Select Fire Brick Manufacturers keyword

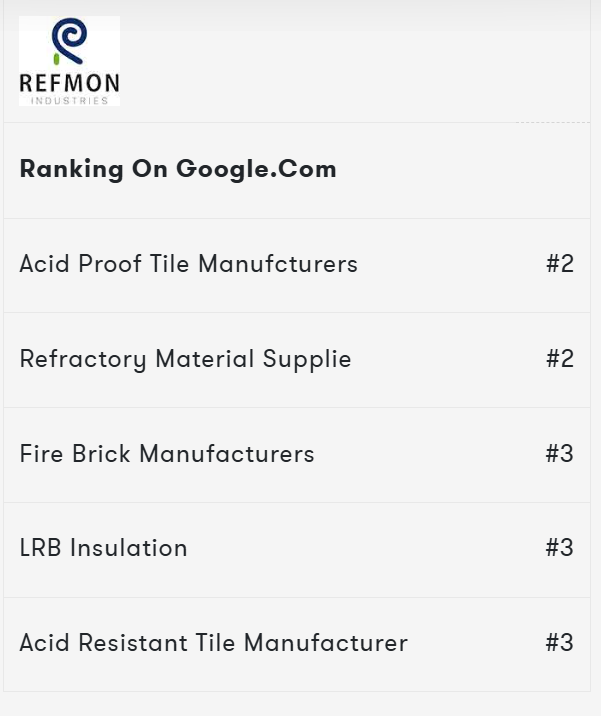click(x=167, y=454)
